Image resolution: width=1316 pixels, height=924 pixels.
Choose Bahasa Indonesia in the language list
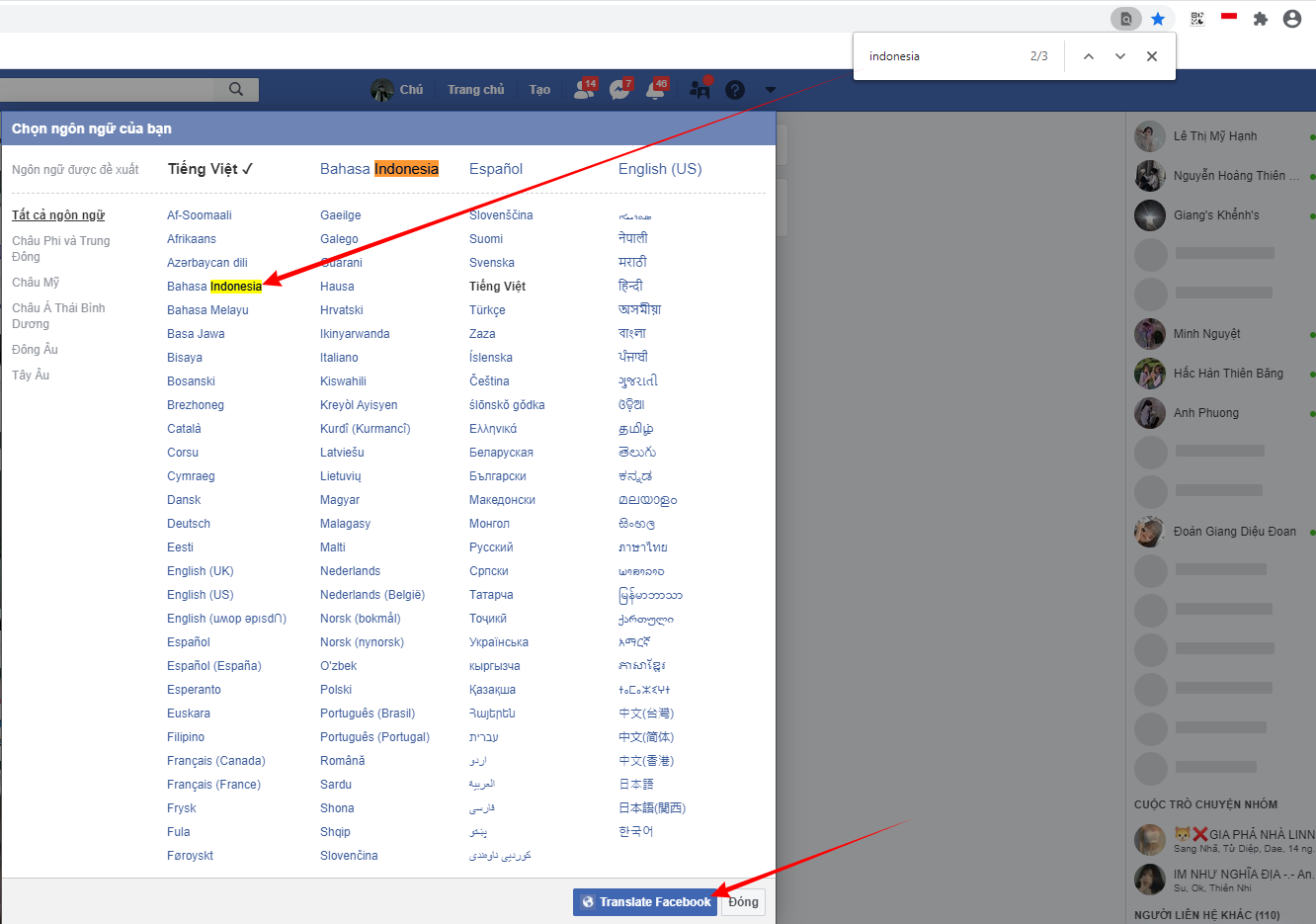pyautogui.click(x=214, y=287)
